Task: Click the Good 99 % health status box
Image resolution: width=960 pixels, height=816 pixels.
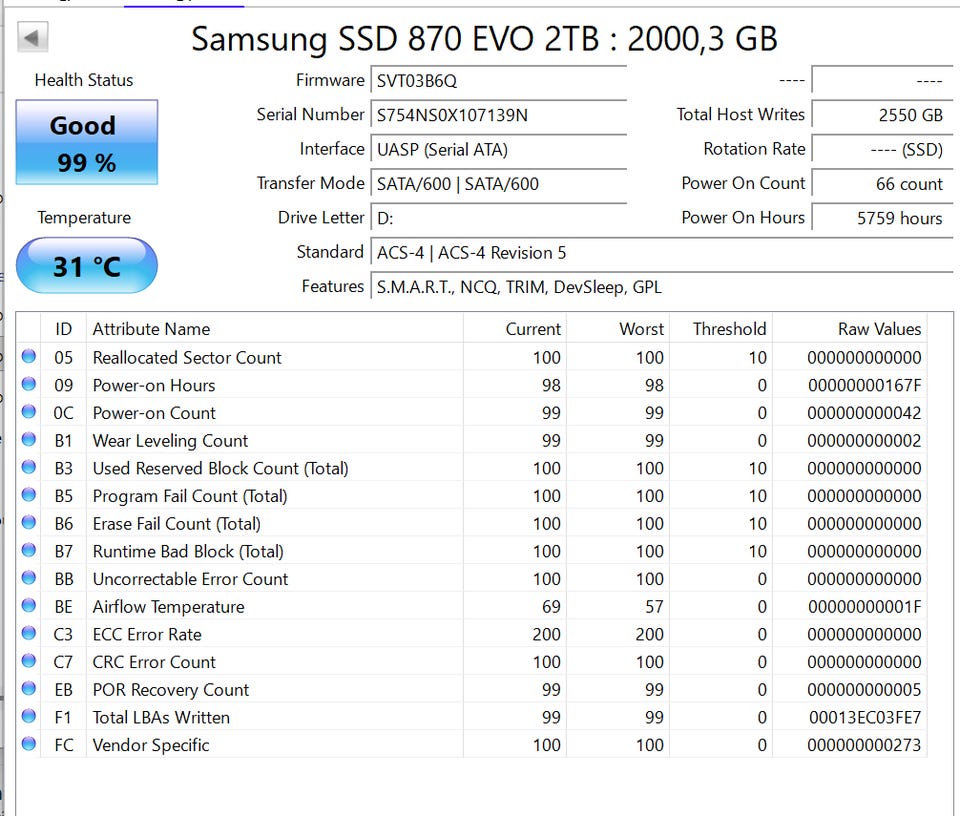Action: click(x=86, y=142)
